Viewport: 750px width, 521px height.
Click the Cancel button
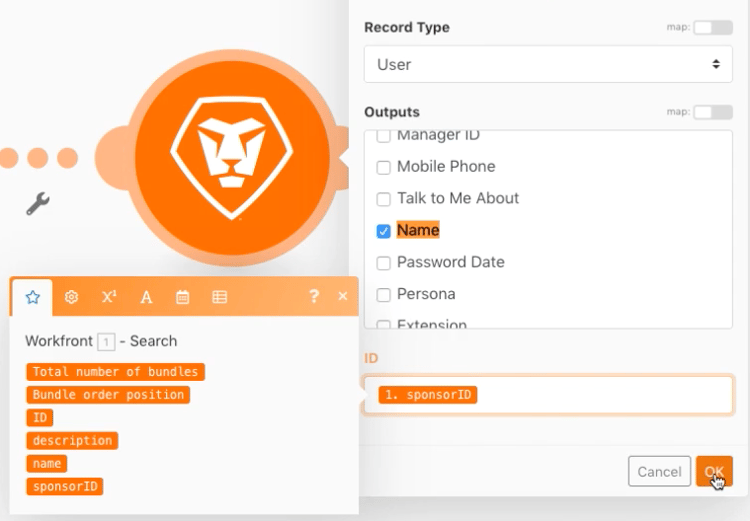(659, 472)
